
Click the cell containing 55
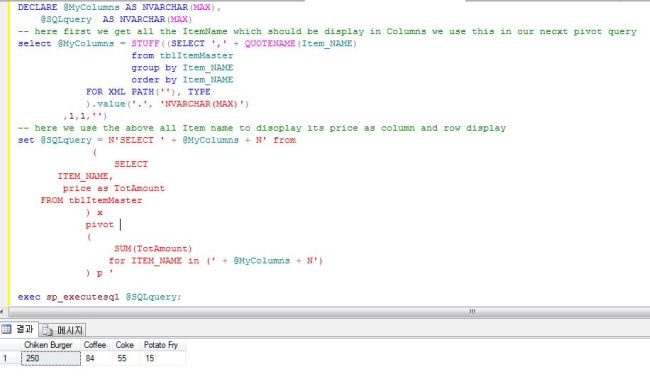pos(126,358)
